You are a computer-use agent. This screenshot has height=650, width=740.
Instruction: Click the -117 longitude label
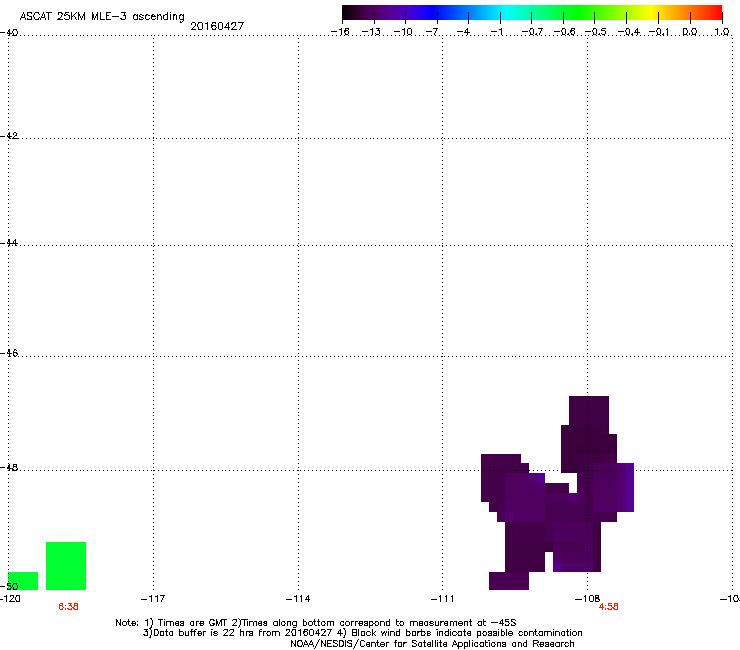[153, 599]
